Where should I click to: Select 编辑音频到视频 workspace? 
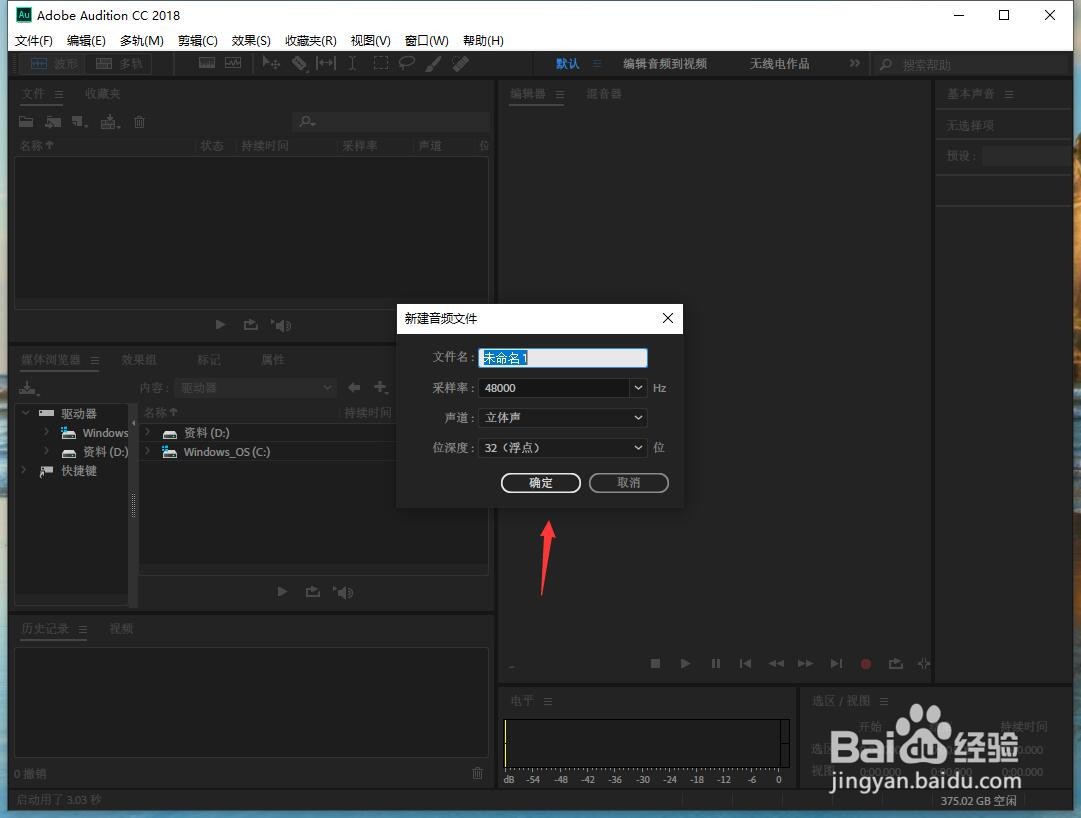tap(665, 64)
